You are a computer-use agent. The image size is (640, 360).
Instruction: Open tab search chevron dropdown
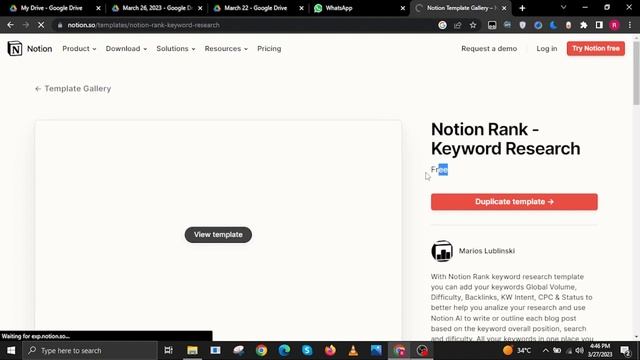[563, 8]
